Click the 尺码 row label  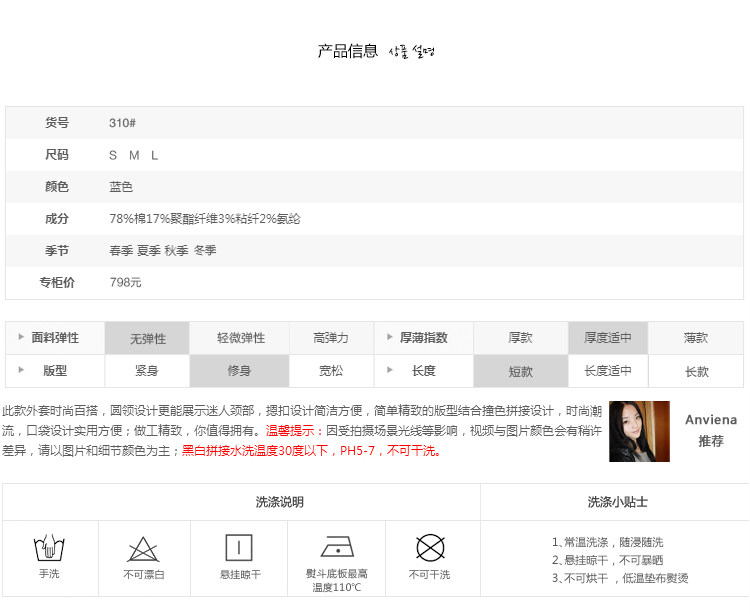click(x=57, y=155)
